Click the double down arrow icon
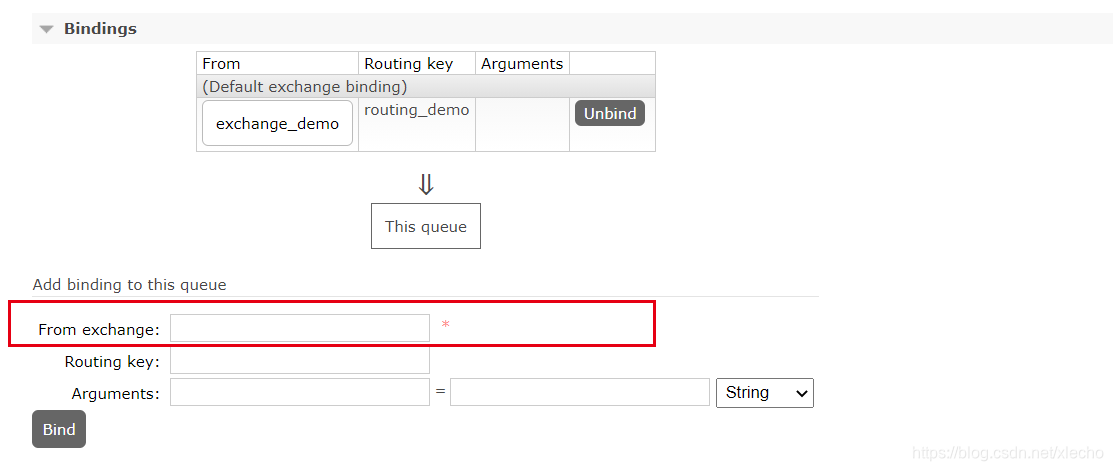The height and width of the screenshot is (471, 1113). coord(426,185)
